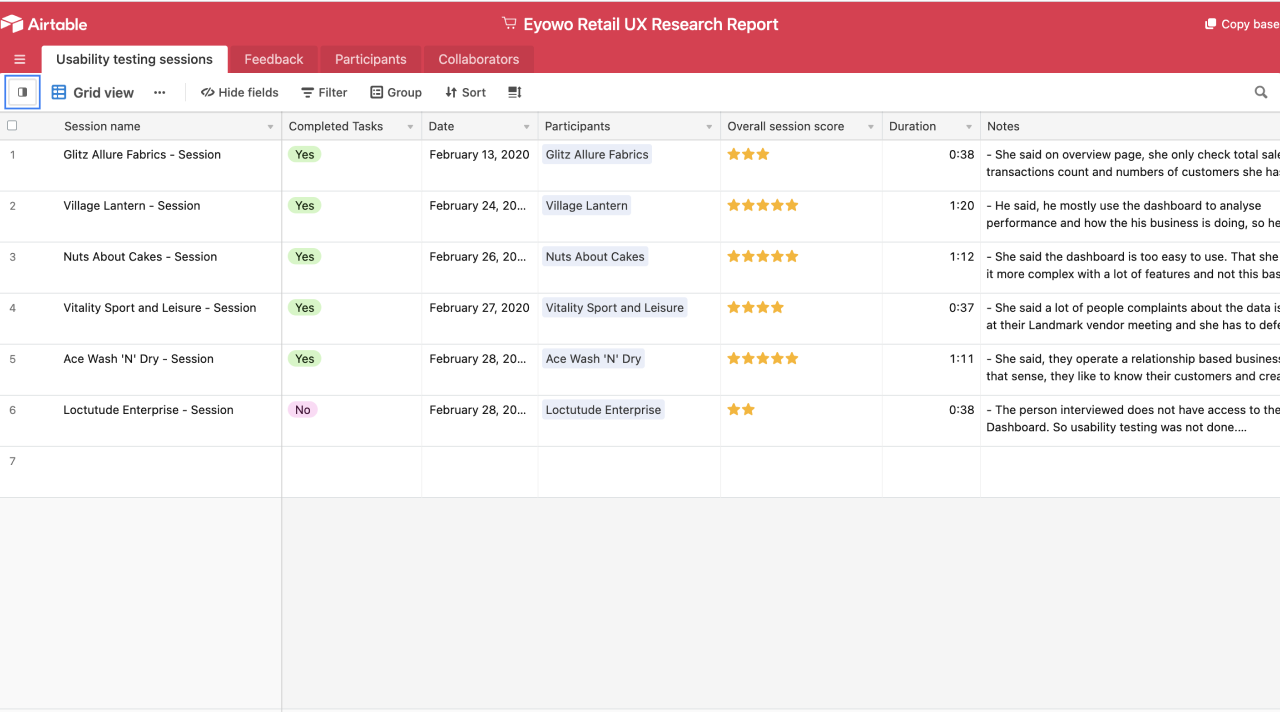1280x712 pixels.
Task: Click the Sort button
Action: pos(465,92)
